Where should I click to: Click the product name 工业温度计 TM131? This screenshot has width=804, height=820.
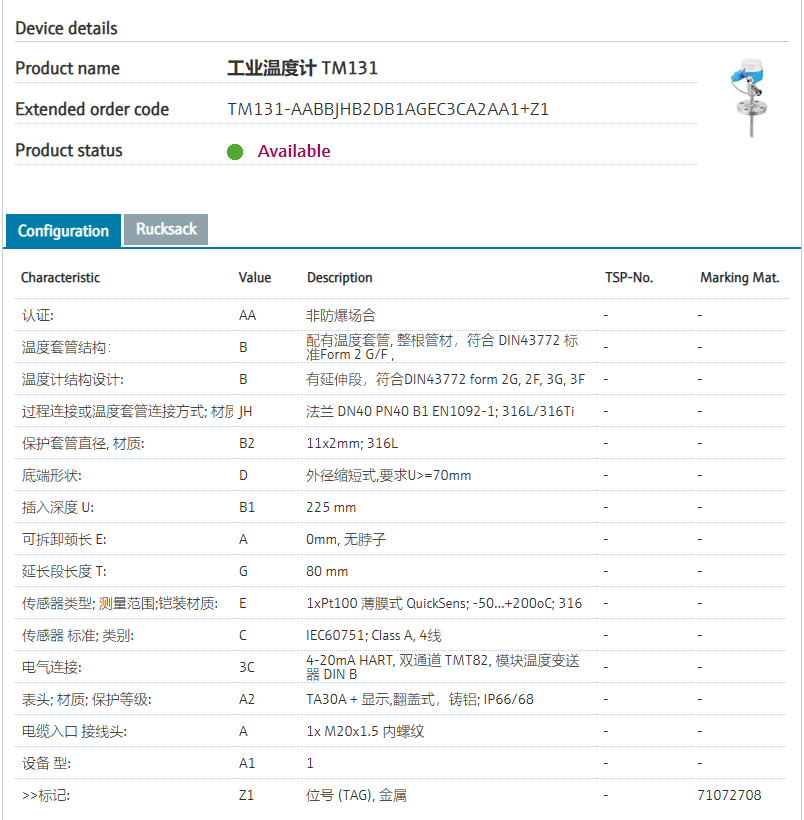[x=302, y=69]
